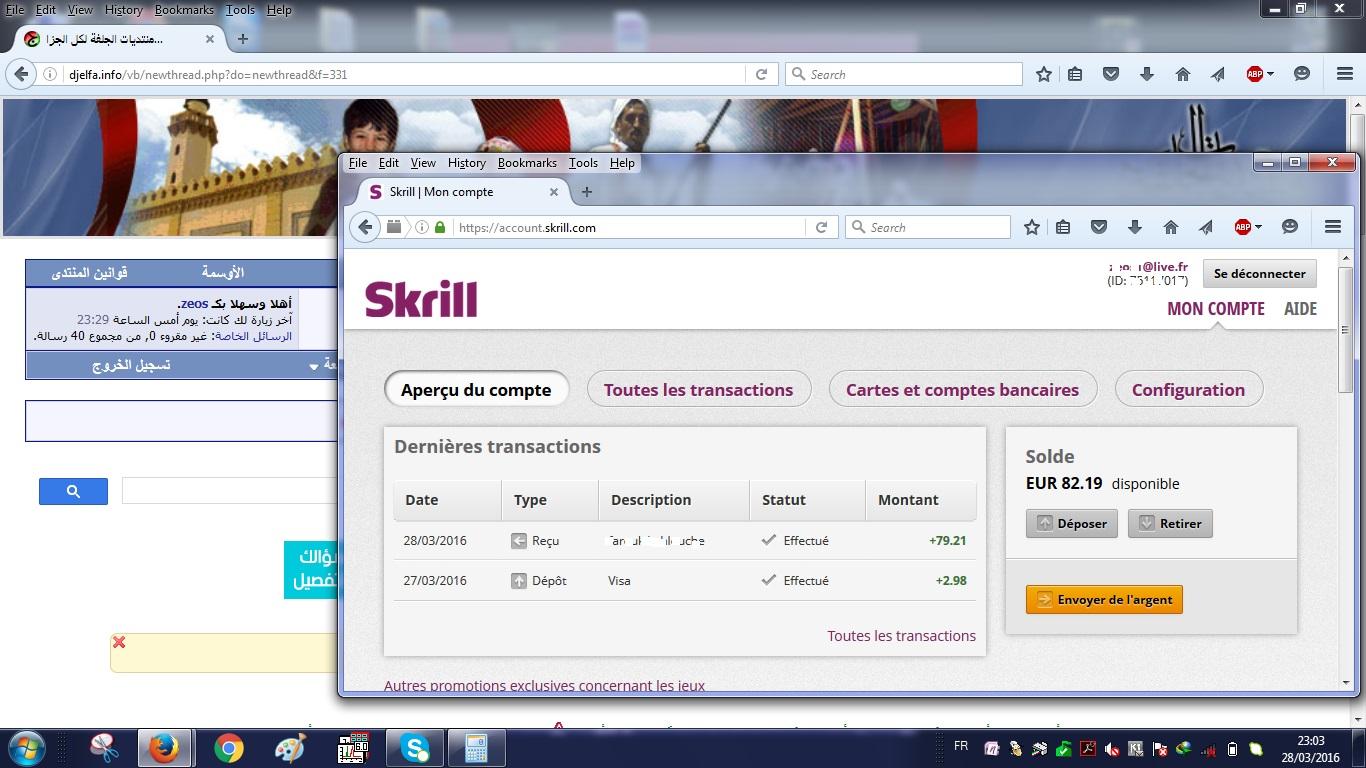Click the send-tab paper plane in Skrill window
The image size is (1366, 768).
coord(1206,227)
